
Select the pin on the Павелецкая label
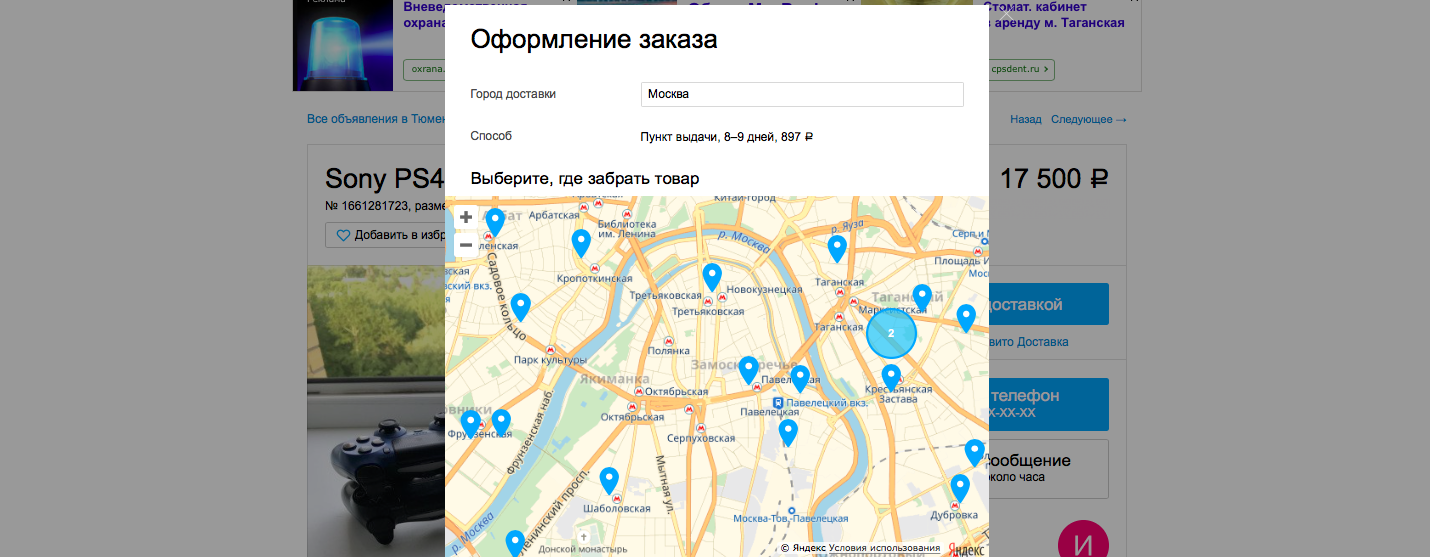tap(800, 380)
